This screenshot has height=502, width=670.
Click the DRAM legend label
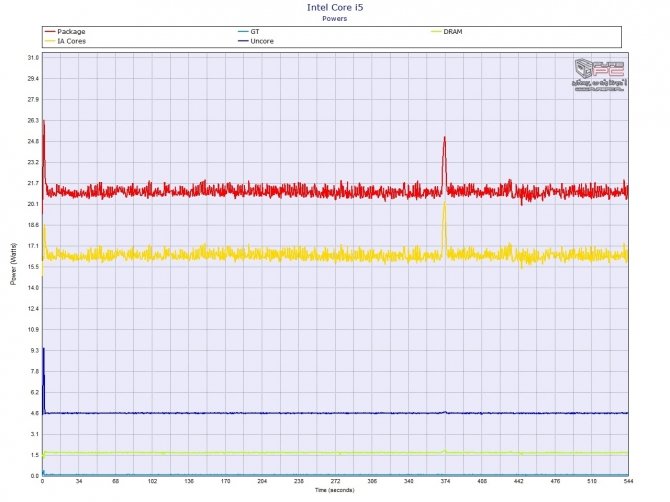point(453,32)
